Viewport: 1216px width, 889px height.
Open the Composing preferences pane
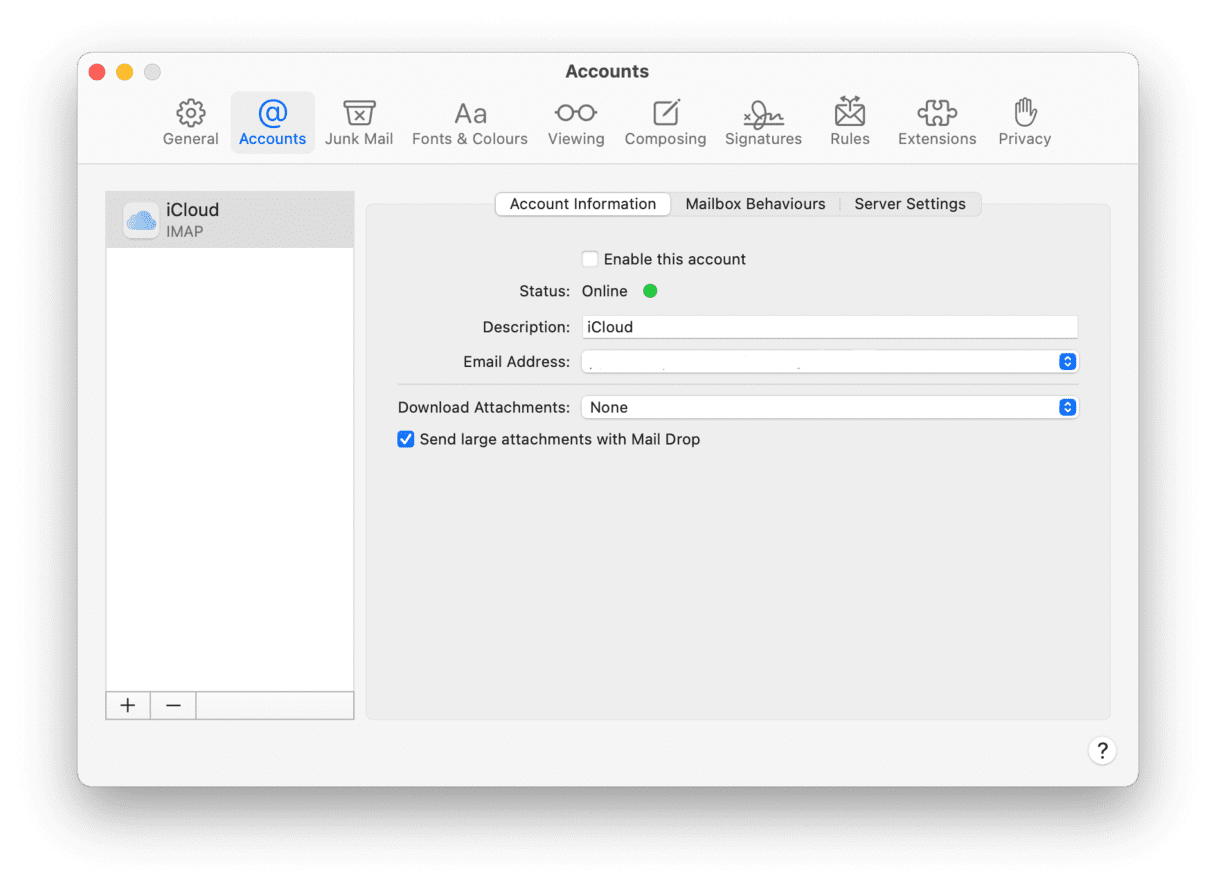[665, 123]
